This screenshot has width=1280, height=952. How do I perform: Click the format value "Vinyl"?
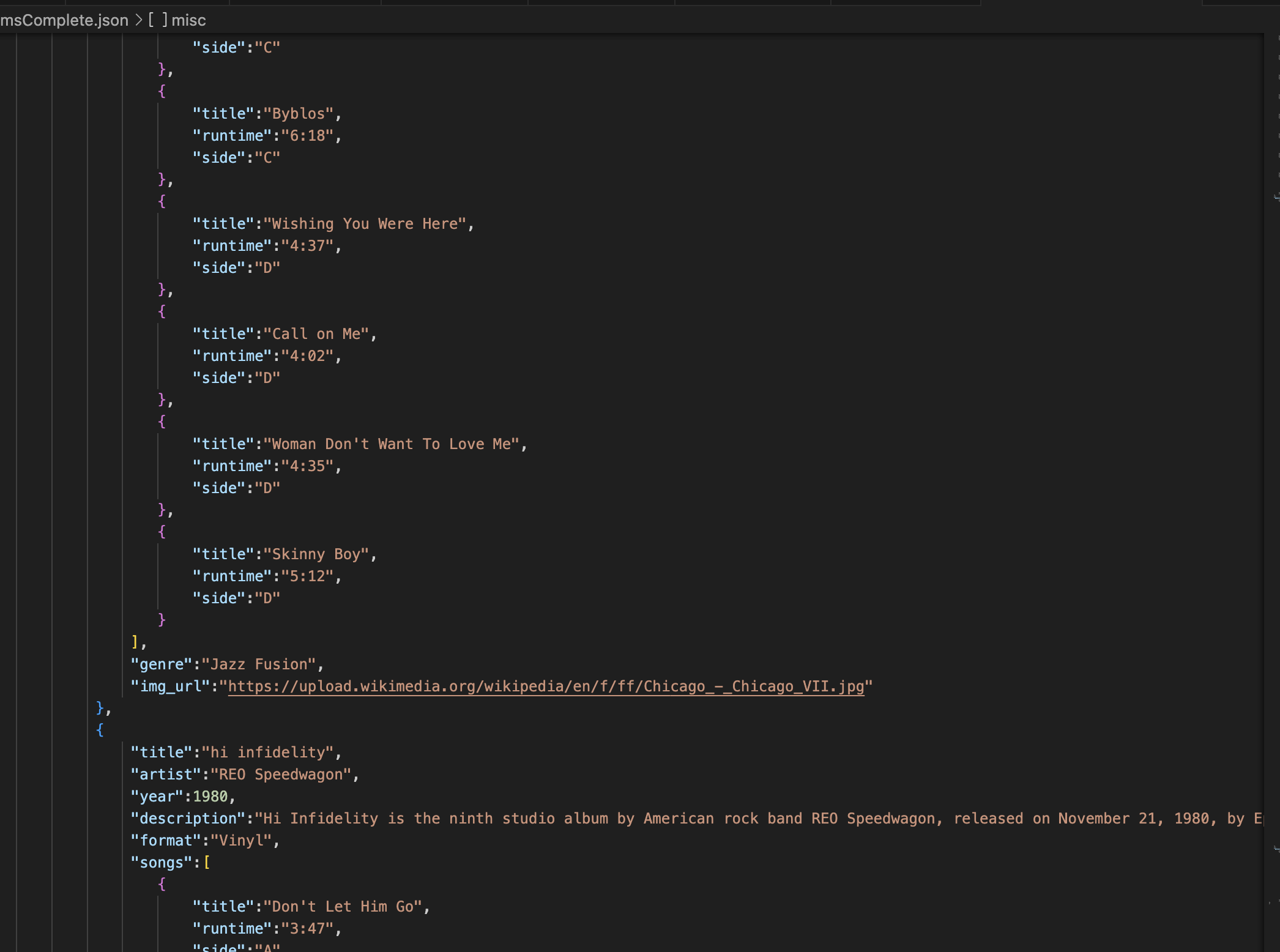(x=241, y=841)
